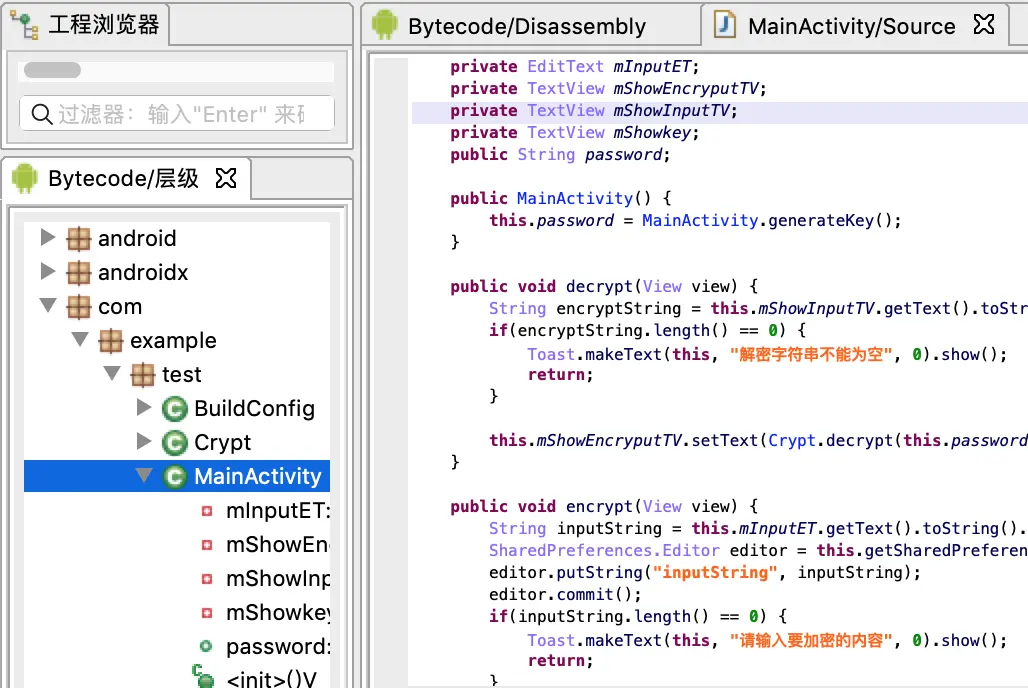Select the mShowkey field in tree
1028x688 pixels.
click(278, 613)
